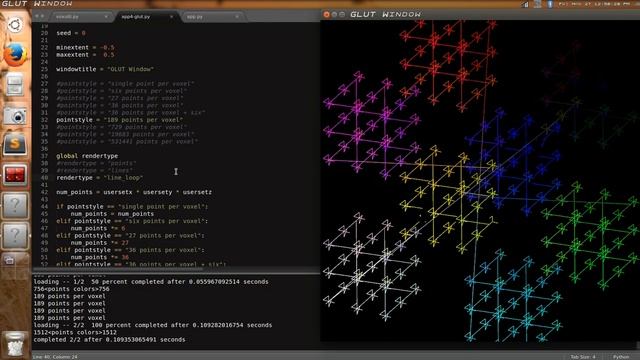This screenshot has height=360, width=640.
Task: Click the if pointstyle == "single point per voxel" line
Action: click(x=132, y=207)
